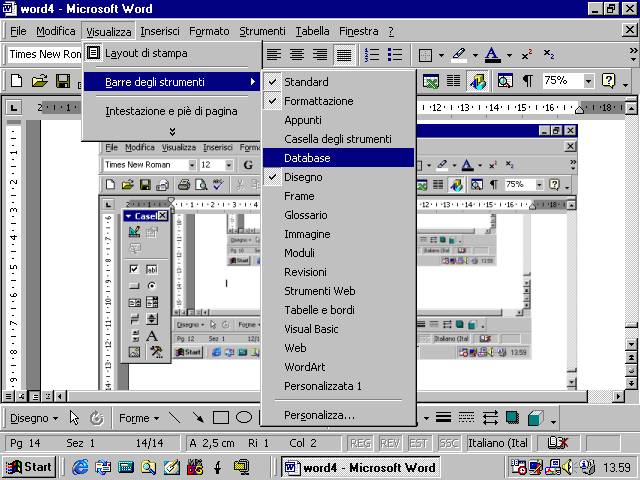Open the Modifica menu

point(56,31)
